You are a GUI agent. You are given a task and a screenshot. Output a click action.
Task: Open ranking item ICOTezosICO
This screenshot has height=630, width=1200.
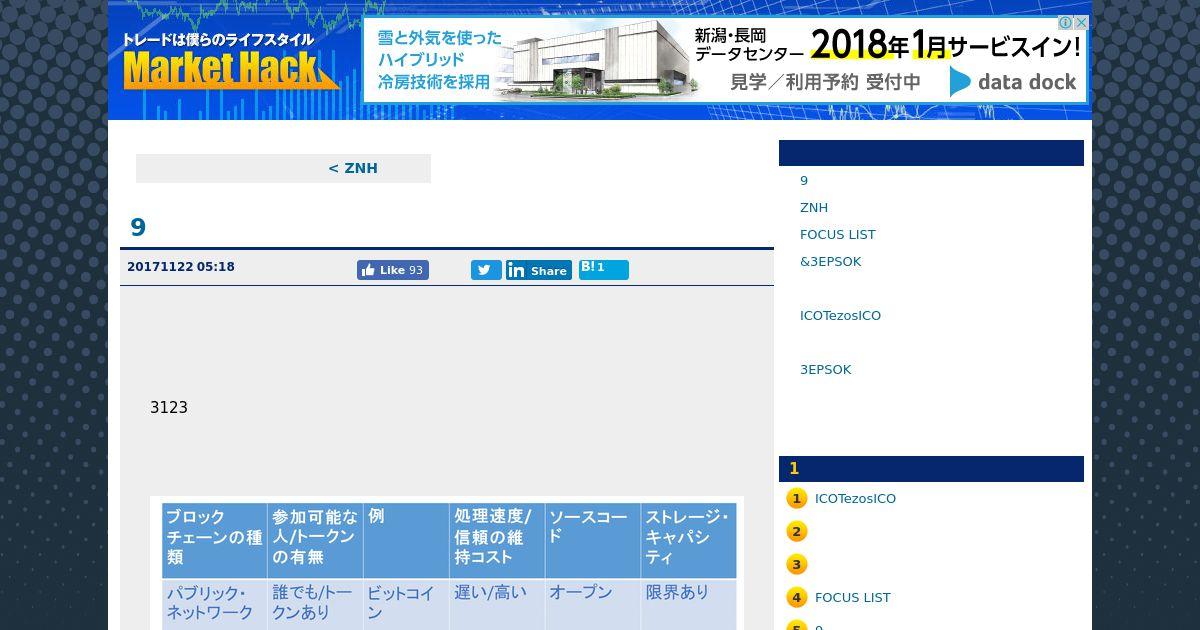click(x=855, y=499)
